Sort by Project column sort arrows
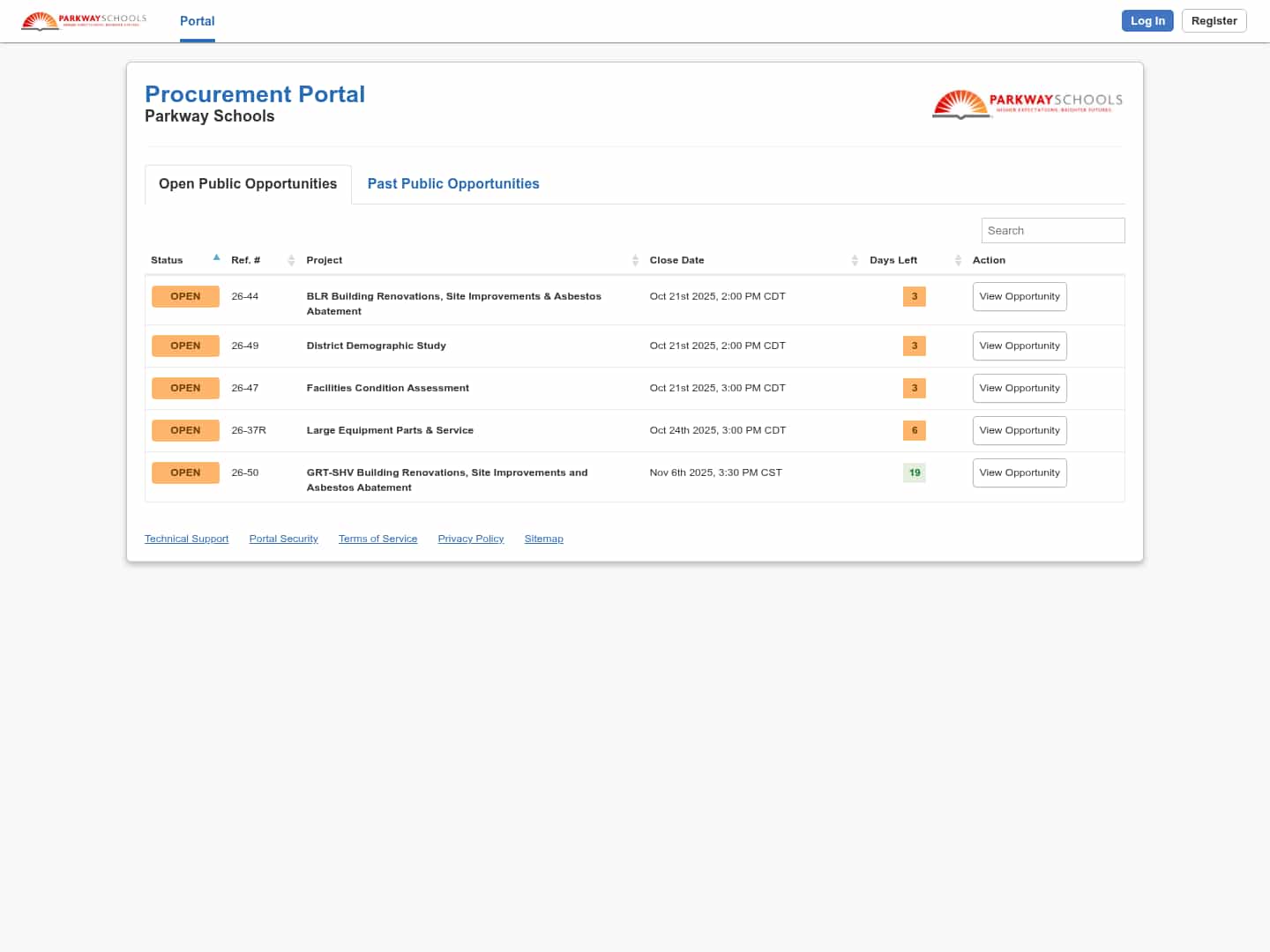1270x952 pixels. pos(635,260)
